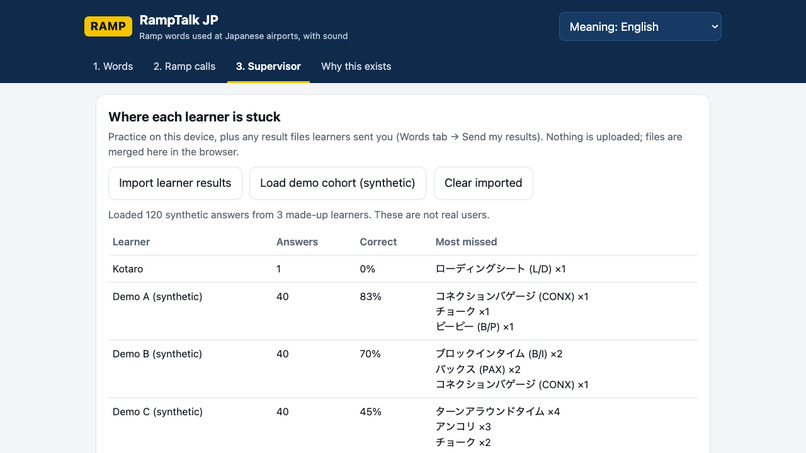806x453 pixels.
Task: Click Demo A's コネクションバゲージ (CONX) ×1 entry
Action: point(512,297)
